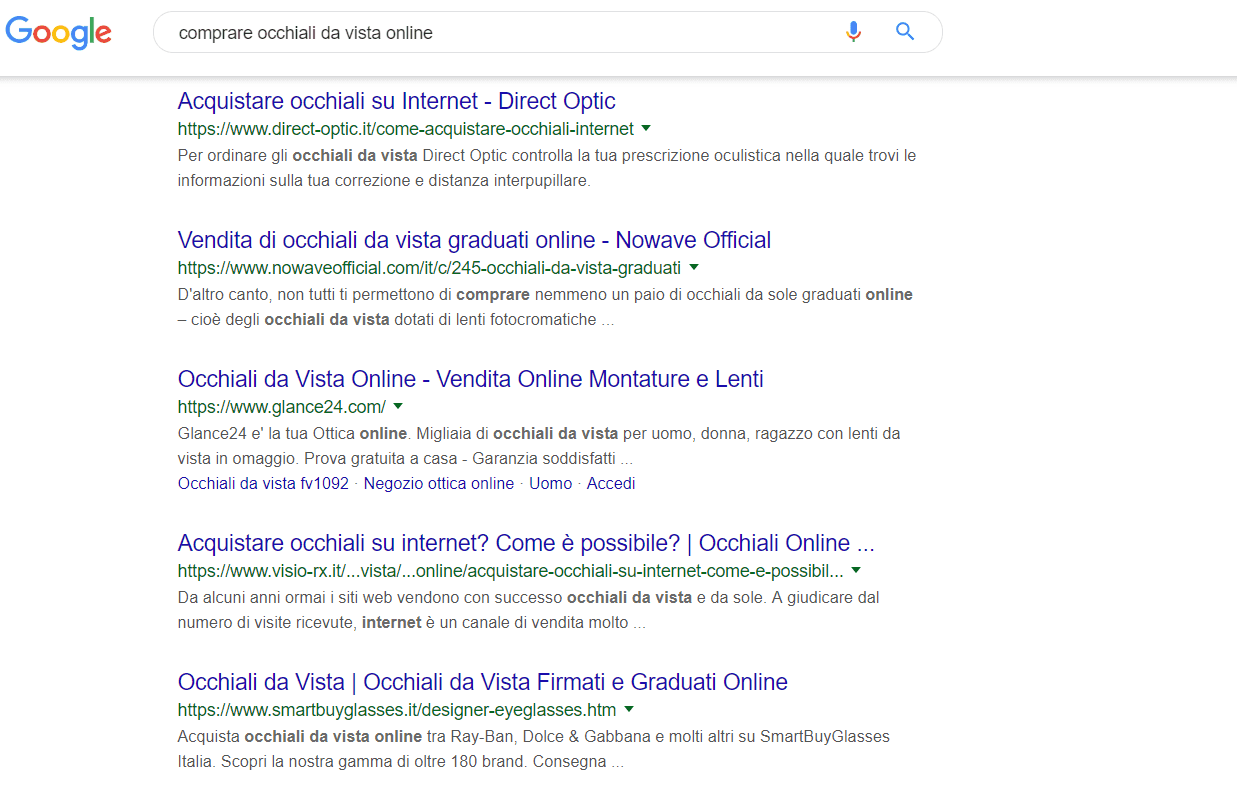
Task: Open 'Acquistare occhiali su internet? Come è possibile?' result
Action: click(x=526, y=543)
